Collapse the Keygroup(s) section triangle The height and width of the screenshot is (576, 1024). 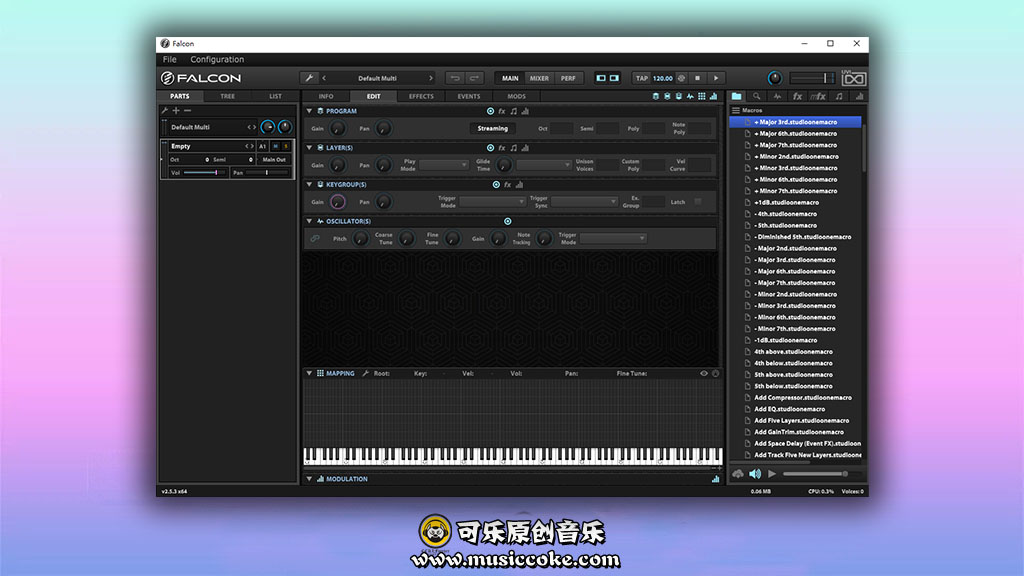(x=310, y=185)
